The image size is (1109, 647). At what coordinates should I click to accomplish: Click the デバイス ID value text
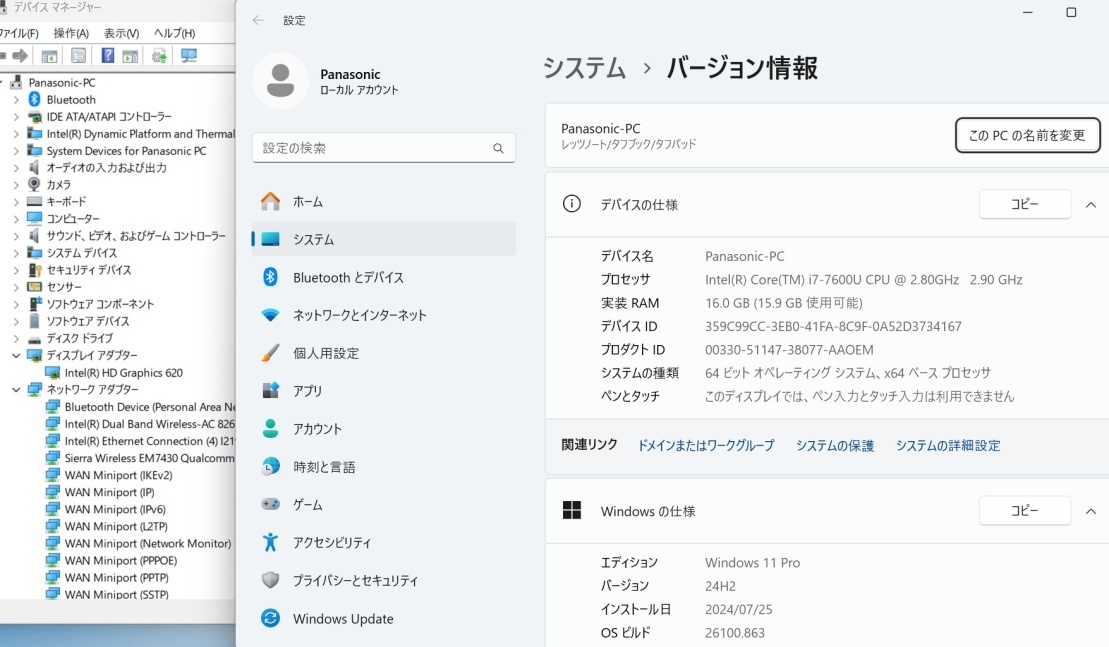click(x=833, y=327)
